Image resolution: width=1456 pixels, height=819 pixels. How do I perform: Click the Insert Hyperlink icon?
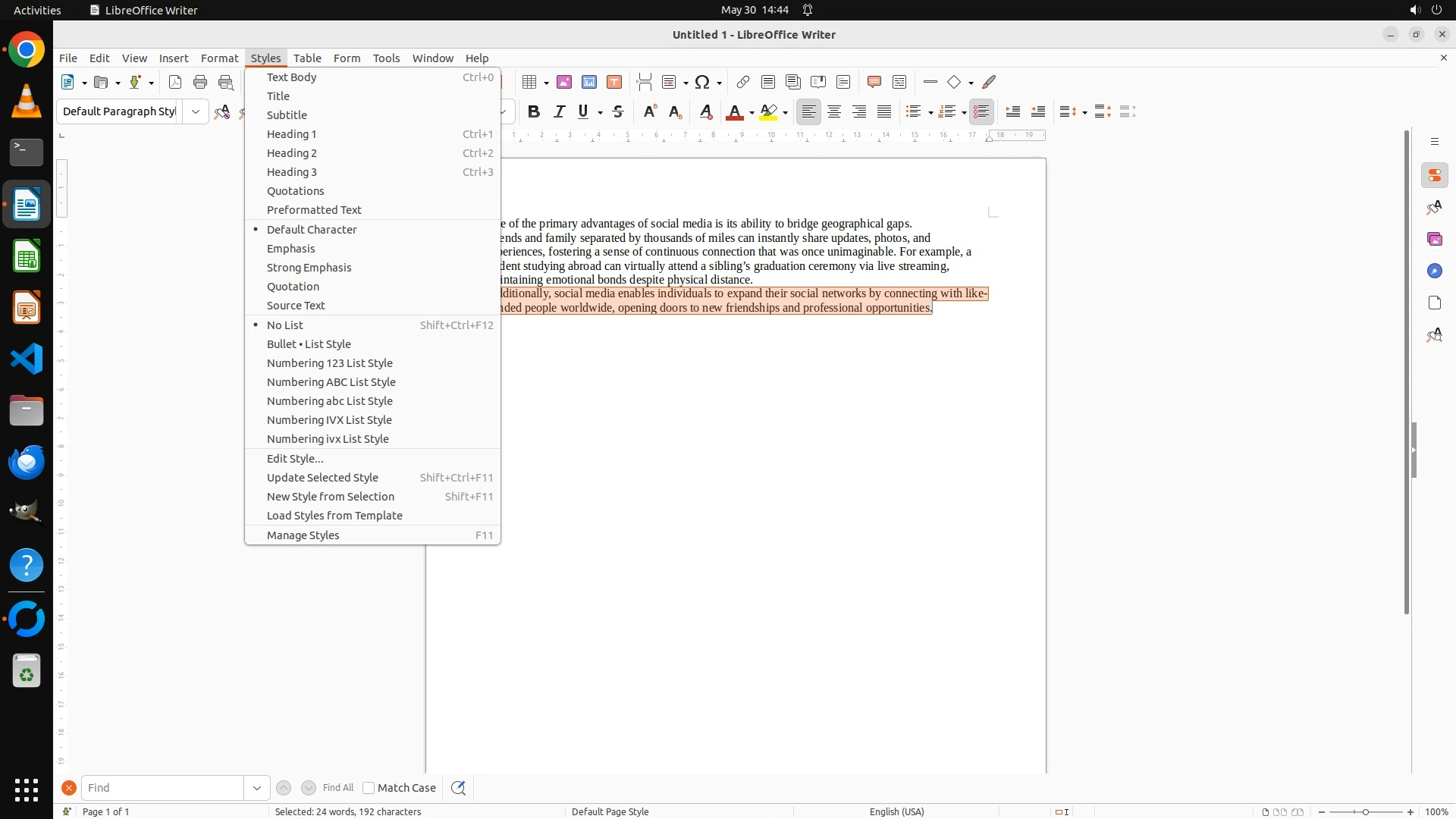coord(742,82)
